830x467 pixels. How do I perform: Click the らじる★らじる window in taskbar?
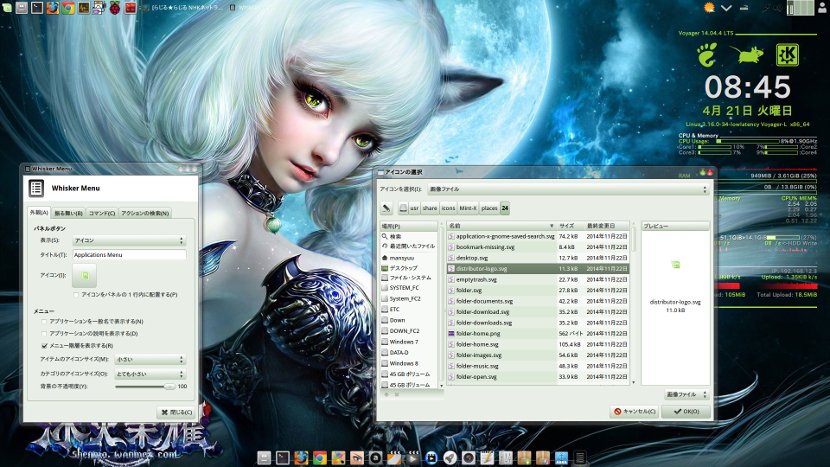click(183, 7)
